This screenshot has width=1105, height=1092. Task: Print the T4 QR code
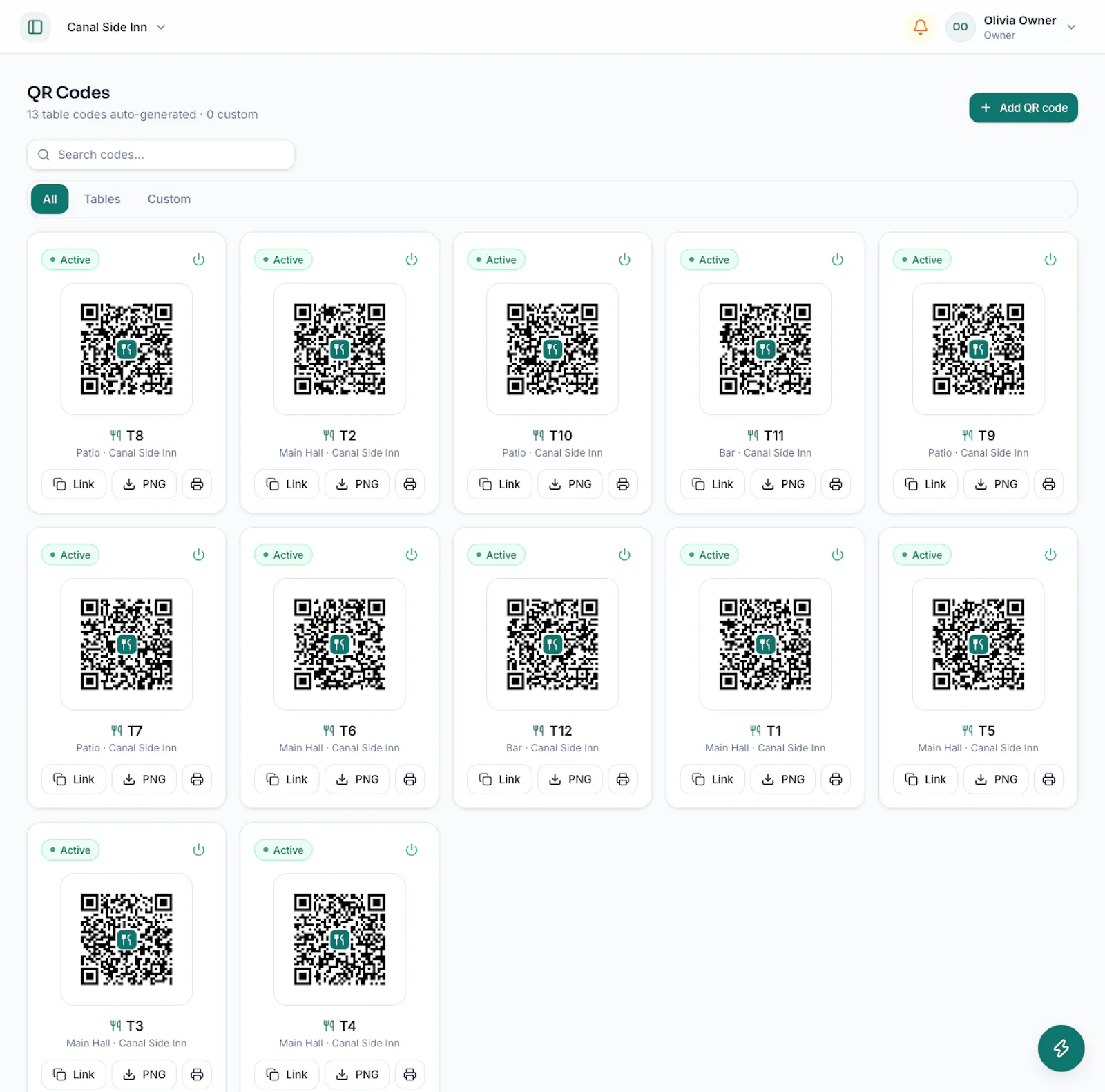click(x=410, y=1074)
